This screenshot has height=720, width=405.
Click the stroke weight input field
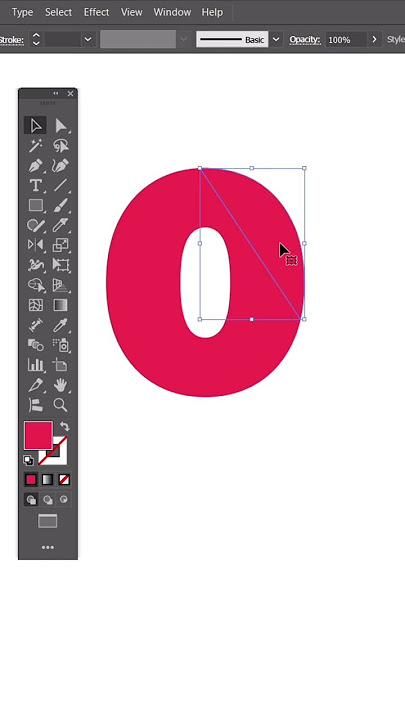[63, 39]
